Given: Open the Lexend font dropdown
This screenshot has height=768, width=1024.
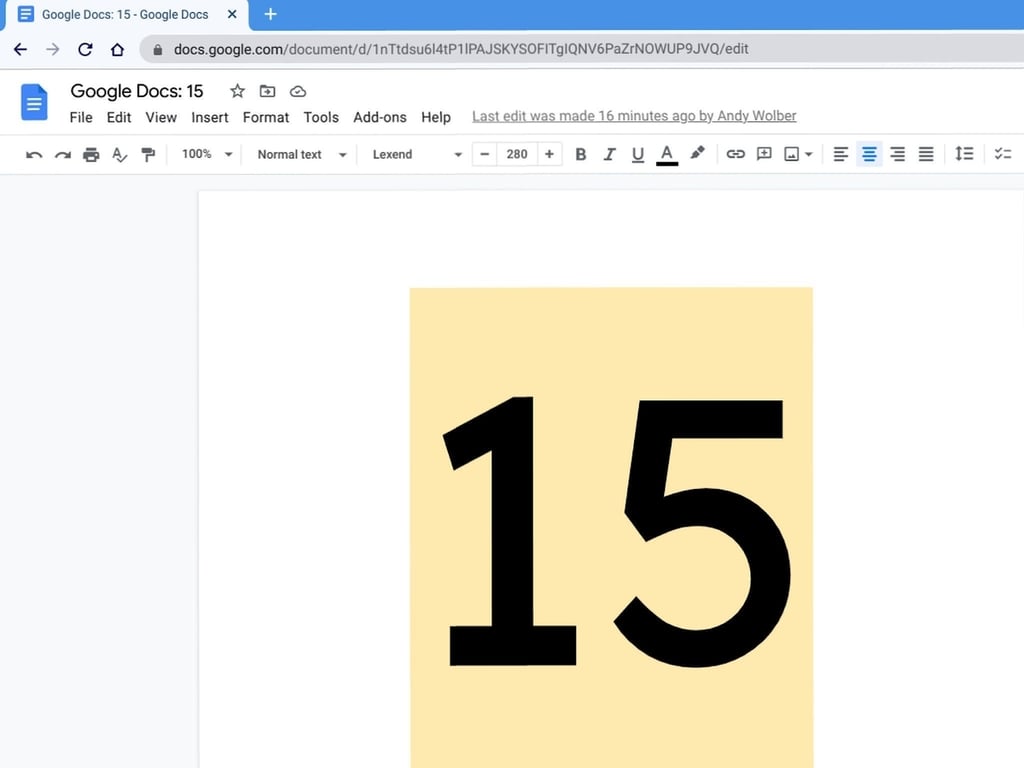Looking at the screenshot, I should point(417,155).
